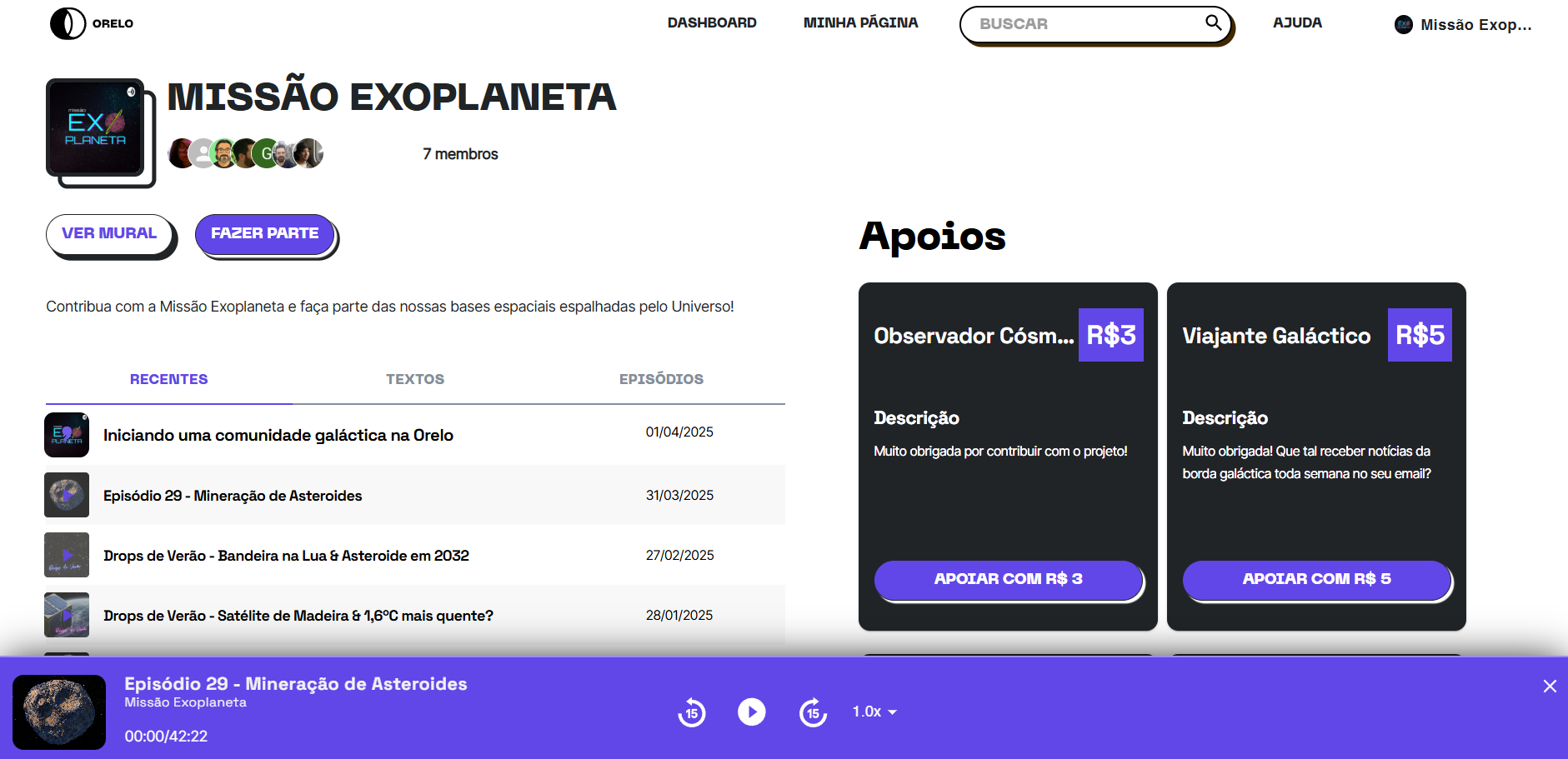Switch to the Episódios tab
This screenshot has width=1568, height=759.
(x=661, y=379)
